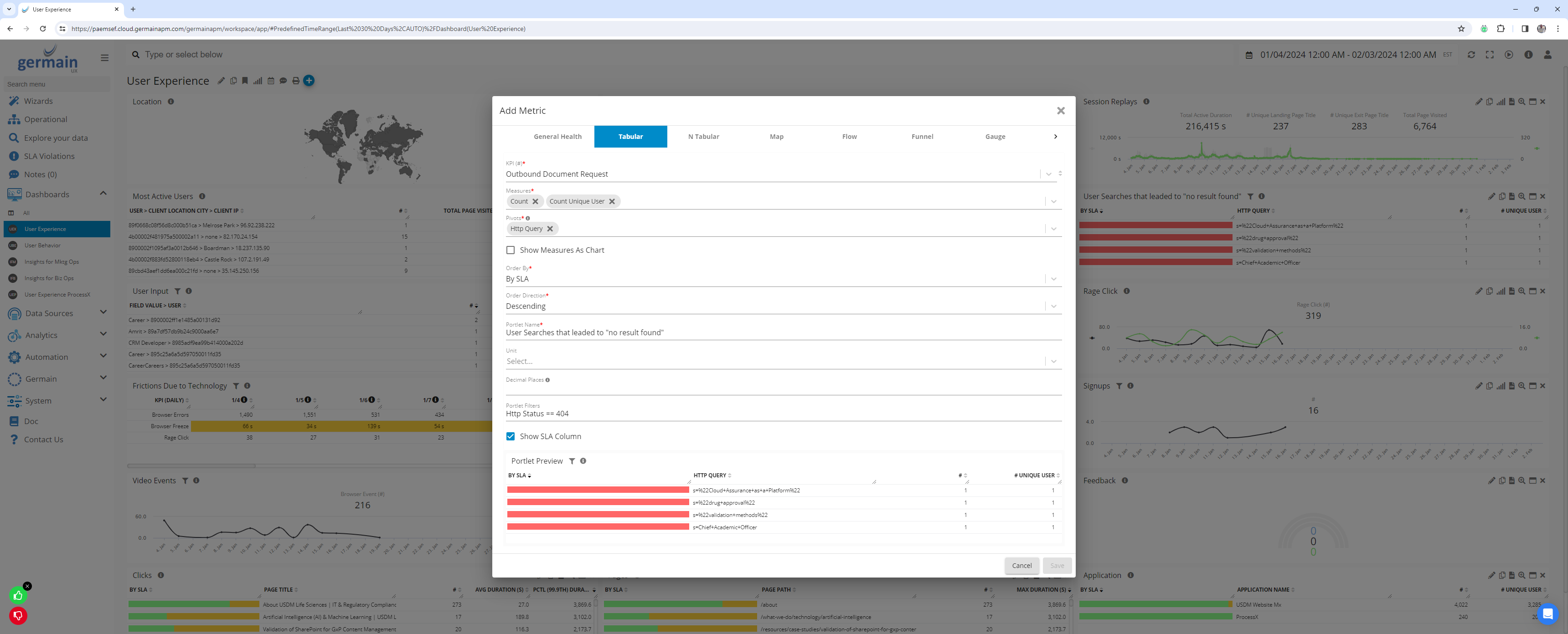Click the thumbs-up feedback icon
The width and height of the screenshot is (1568, 634).
[18, 596]
